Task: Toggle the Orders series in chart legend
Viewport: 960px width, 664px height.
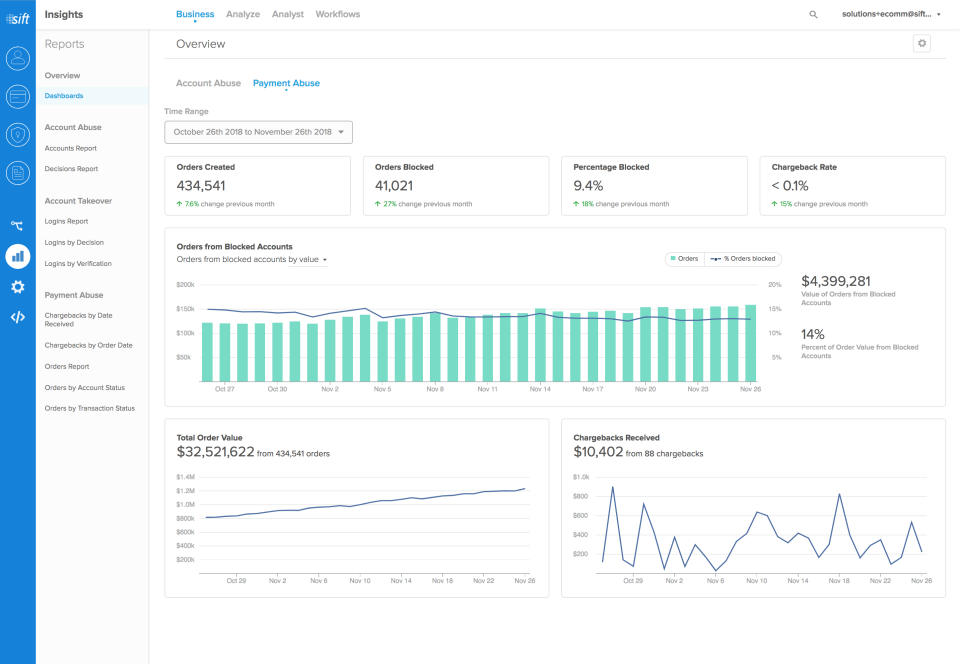Action: click(x=685, y=259)
